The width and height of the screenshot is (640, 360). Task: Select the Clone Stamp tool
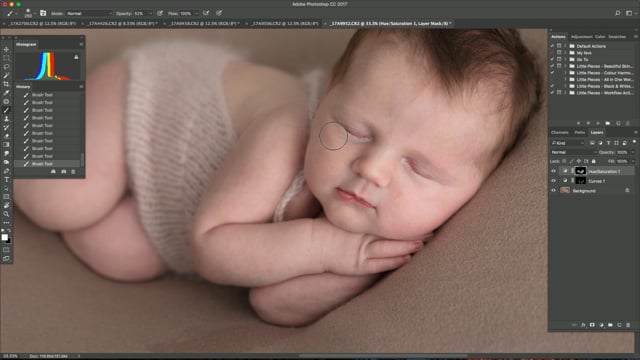click(6, 119)
